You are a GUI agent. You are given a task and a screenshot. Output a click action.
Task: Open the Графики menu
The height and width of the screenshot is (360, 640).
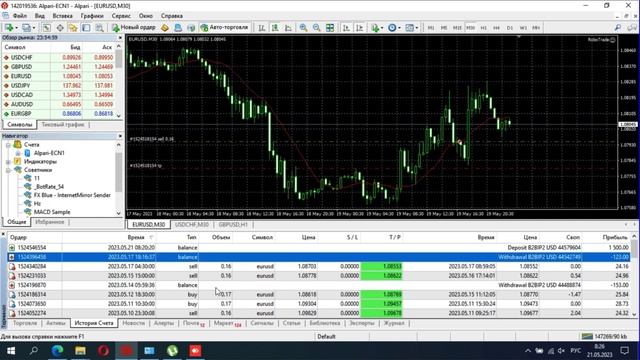pyautogui.click(x=92, y=16)
